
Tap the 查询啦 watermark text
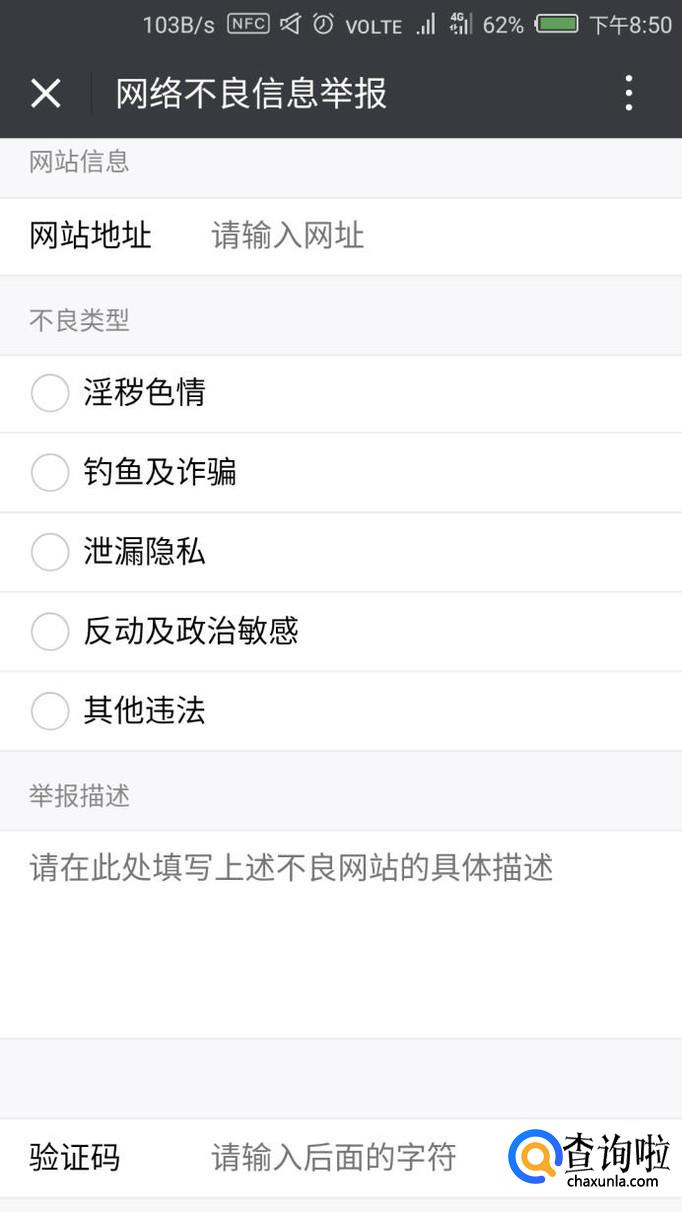pos(615,1152)
